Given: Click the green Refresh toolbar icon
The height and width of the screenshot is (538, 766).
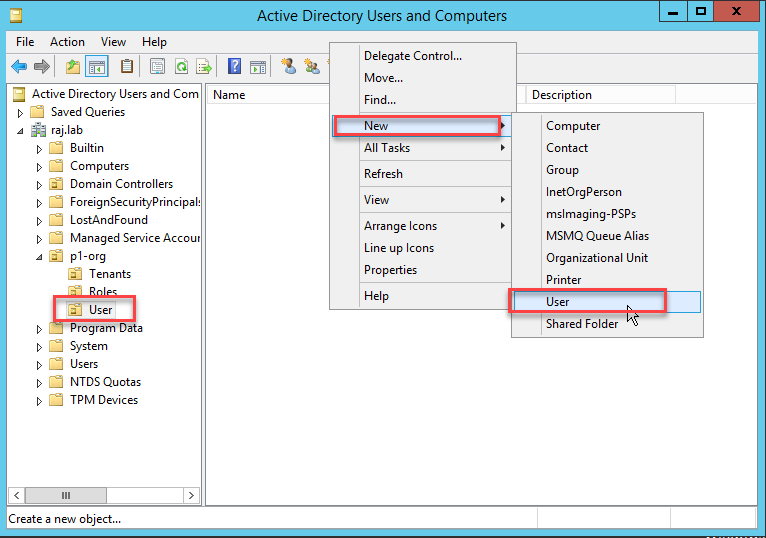Looking at the screenshot, I should pos(182,66).
